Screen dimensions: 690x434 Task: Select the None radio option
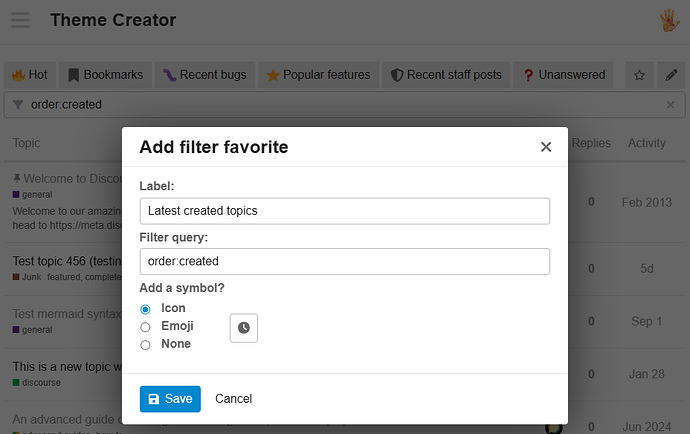145,345
